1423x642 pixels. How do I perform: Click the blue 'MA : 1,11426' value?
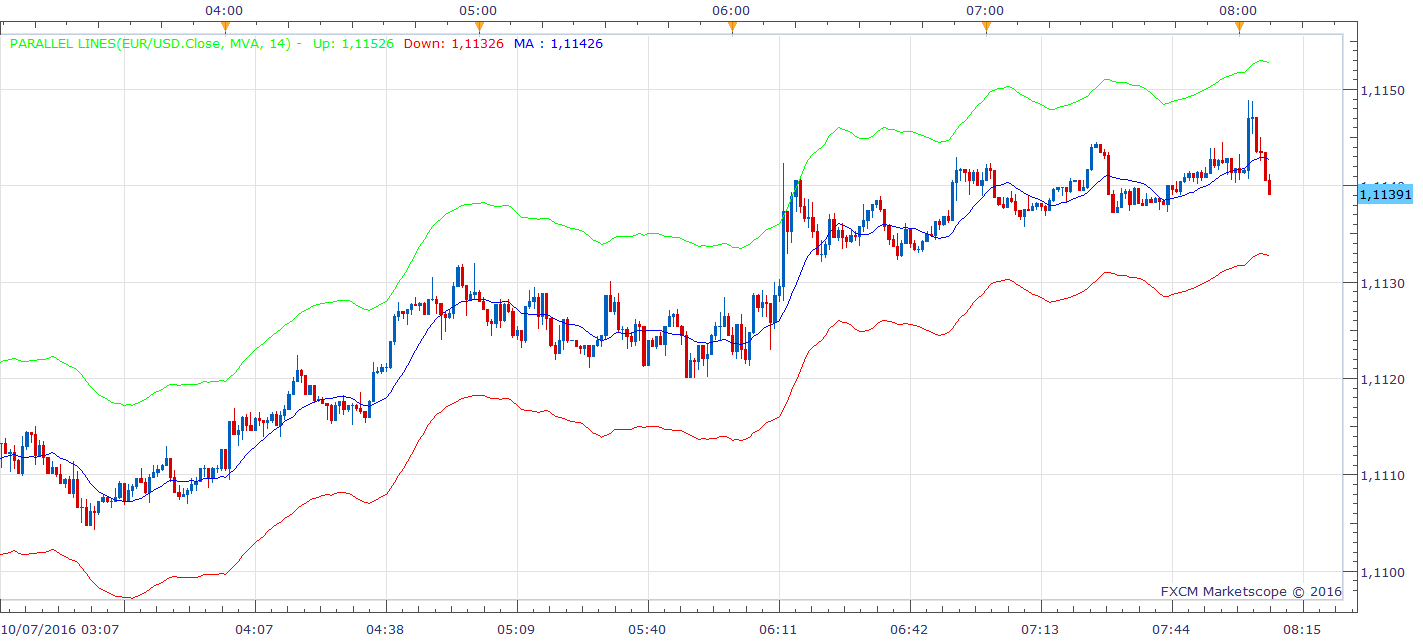(x=558, y=44)
